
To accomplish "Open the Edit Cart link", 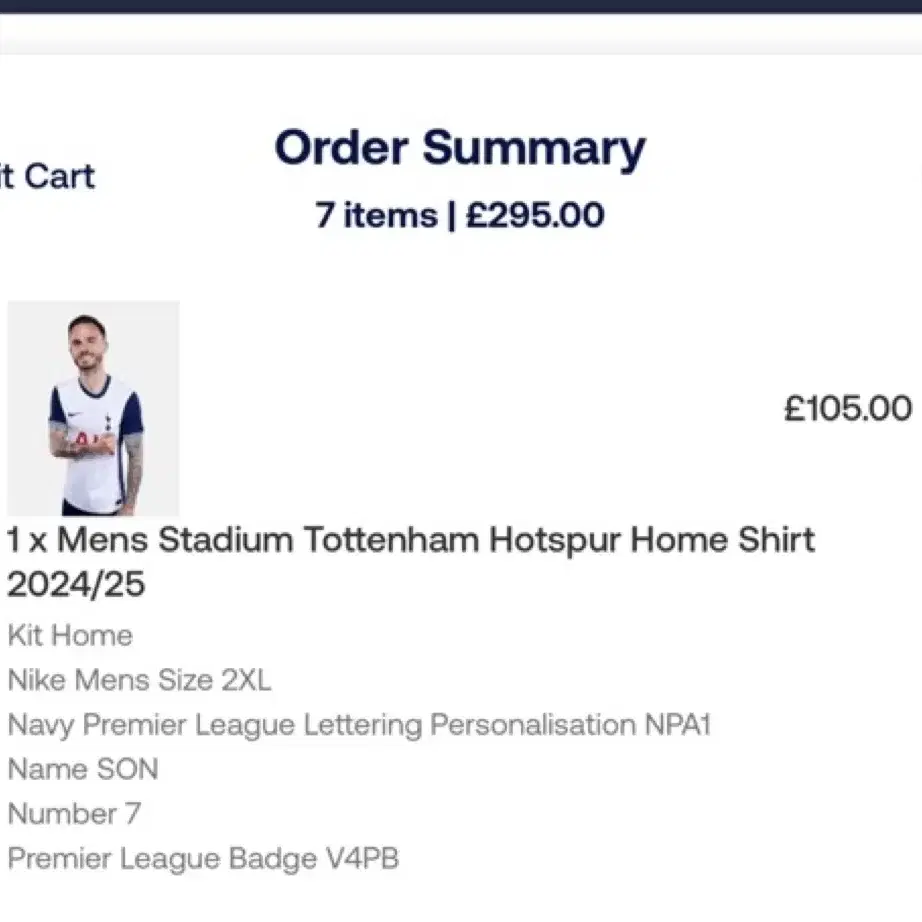I will point(47,176).
